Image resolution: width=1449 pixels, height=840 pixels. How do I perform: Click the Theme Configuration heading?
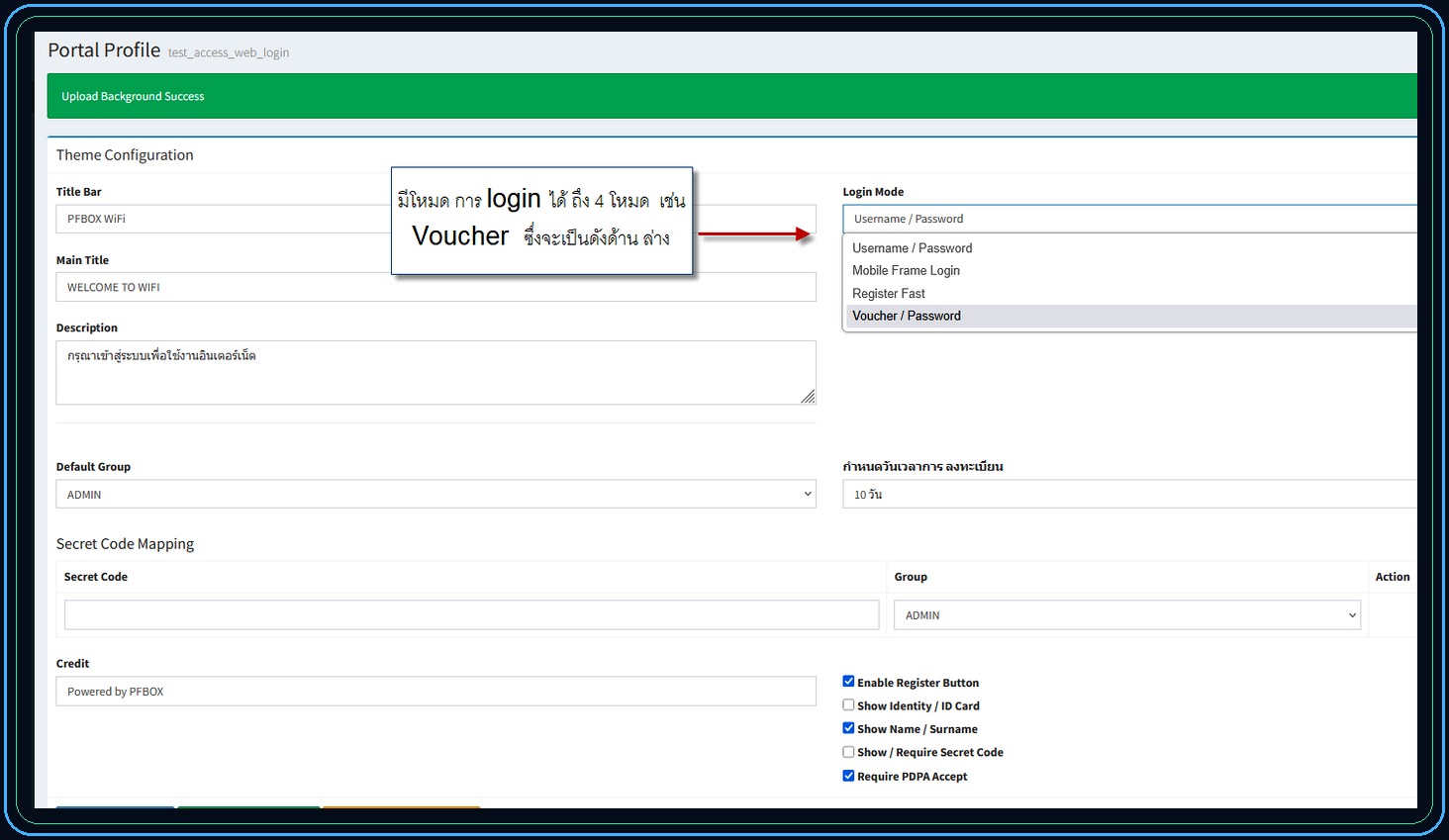pyautogui.click(x=125, y=155)
